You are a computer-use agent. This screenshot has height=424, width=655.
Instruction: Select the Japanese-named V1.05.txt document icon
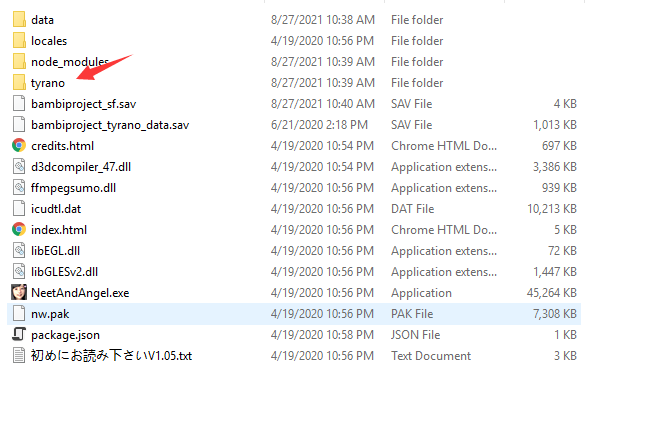[x=19, y=355]
